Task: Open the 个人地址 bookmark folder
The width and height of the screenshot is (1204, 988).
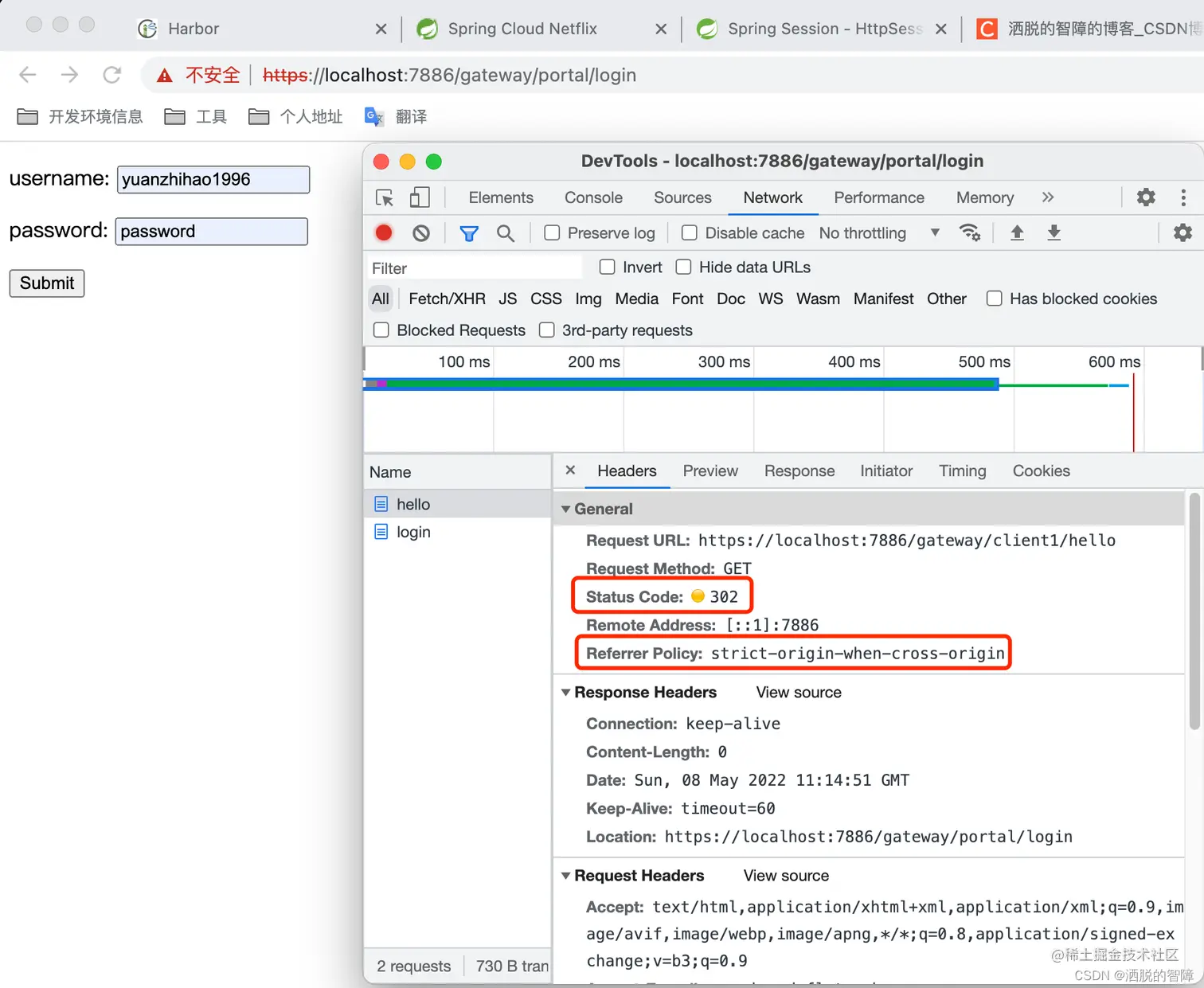Action: click(295, 117)
